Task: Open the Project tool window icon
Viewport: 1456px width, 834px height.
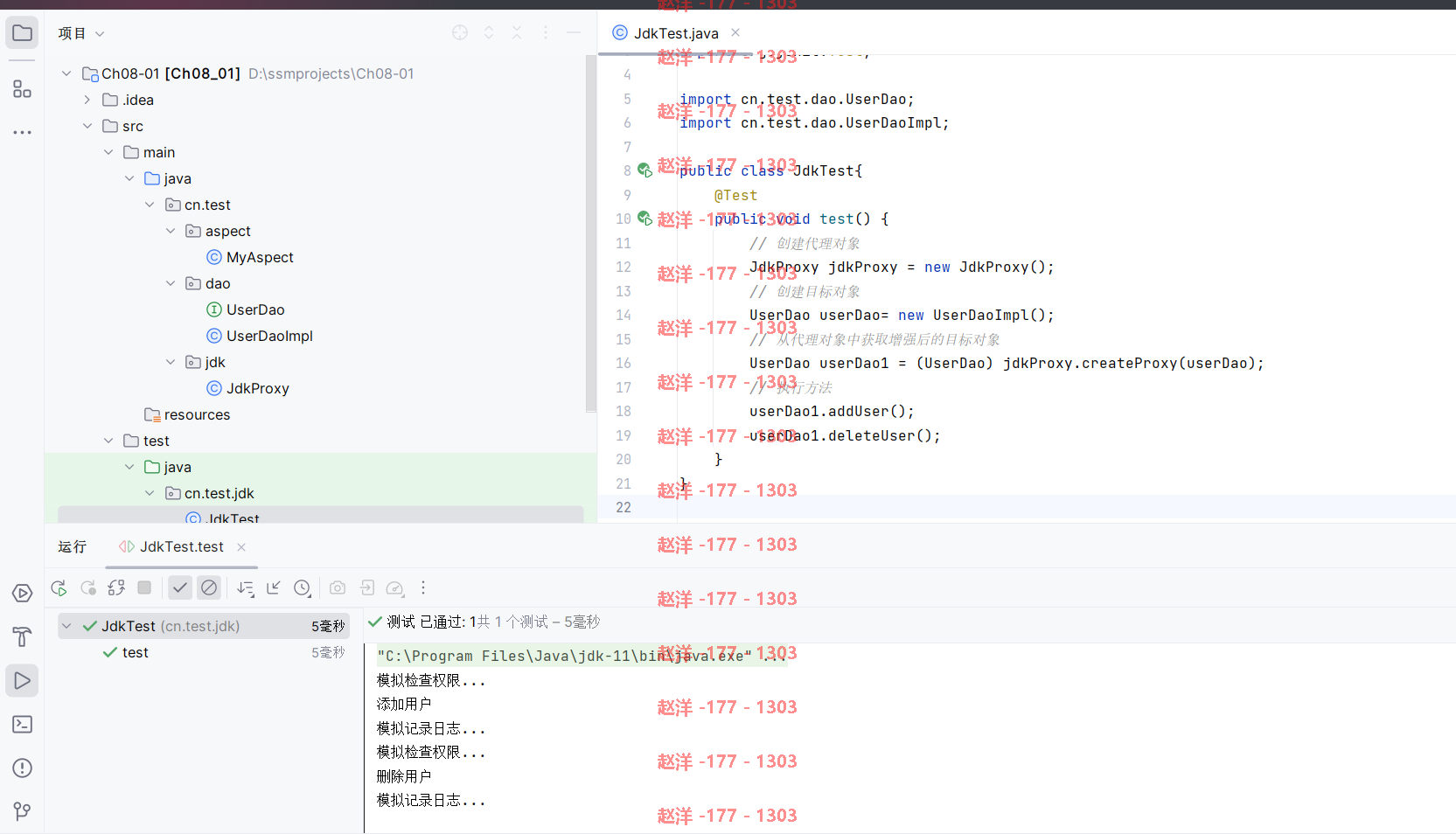Action: [22, 33]
